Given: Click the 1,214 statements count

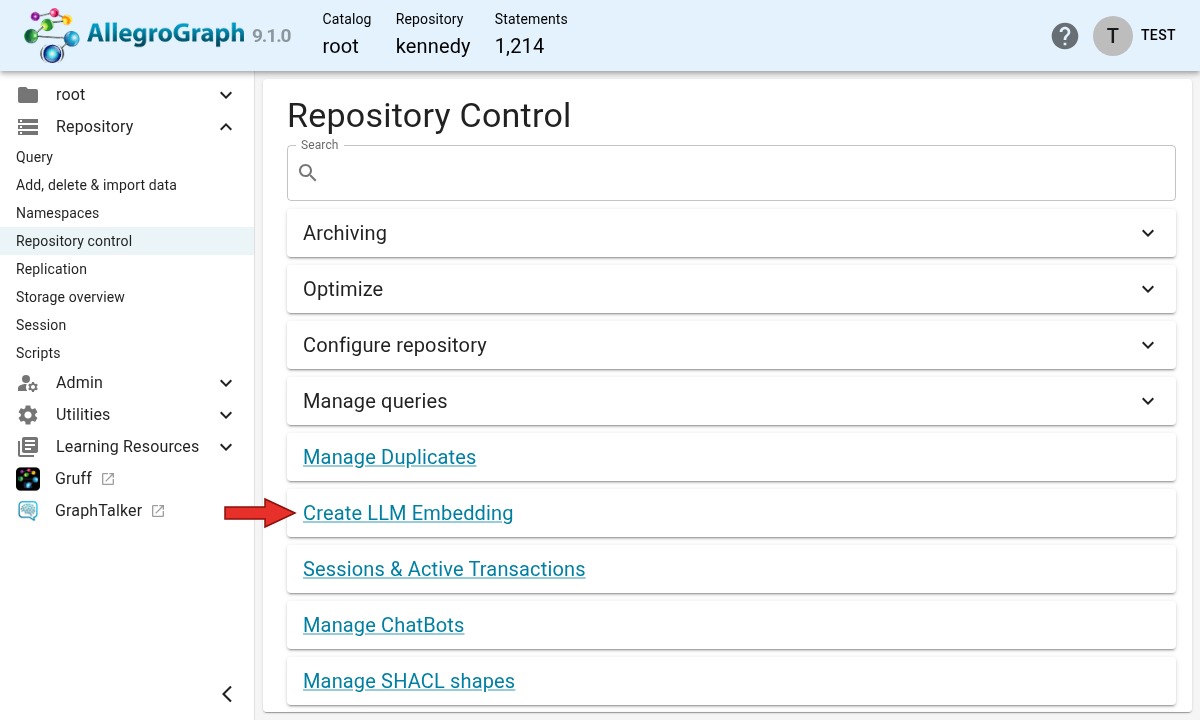Looking at the screenshot, I should point(519,46).
